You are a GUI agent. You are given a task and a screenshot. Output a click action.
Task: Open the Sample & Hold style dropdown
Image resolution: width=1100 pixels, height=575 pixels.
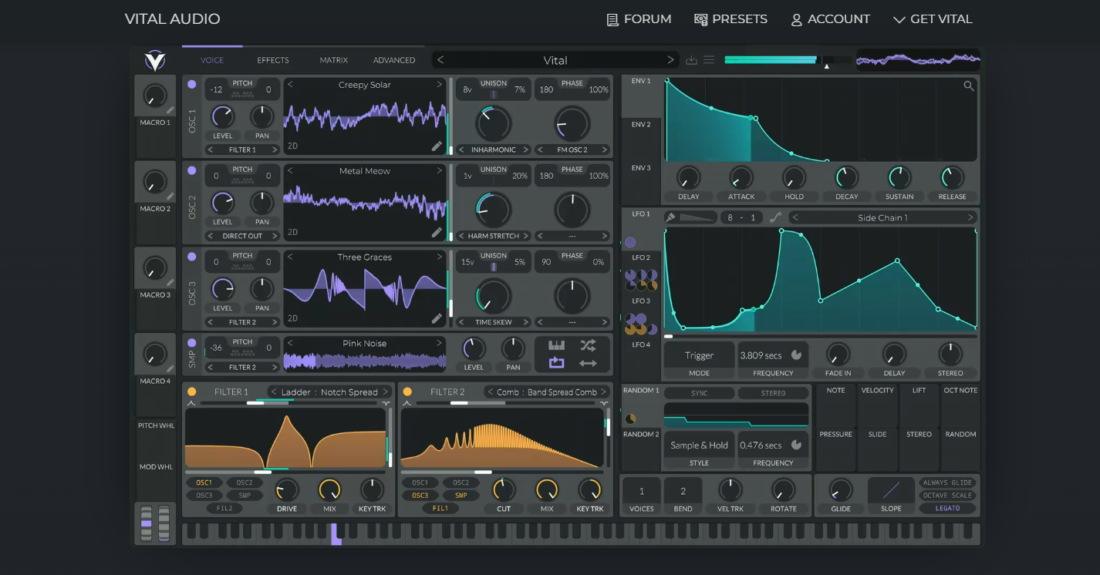pos(699,446)
